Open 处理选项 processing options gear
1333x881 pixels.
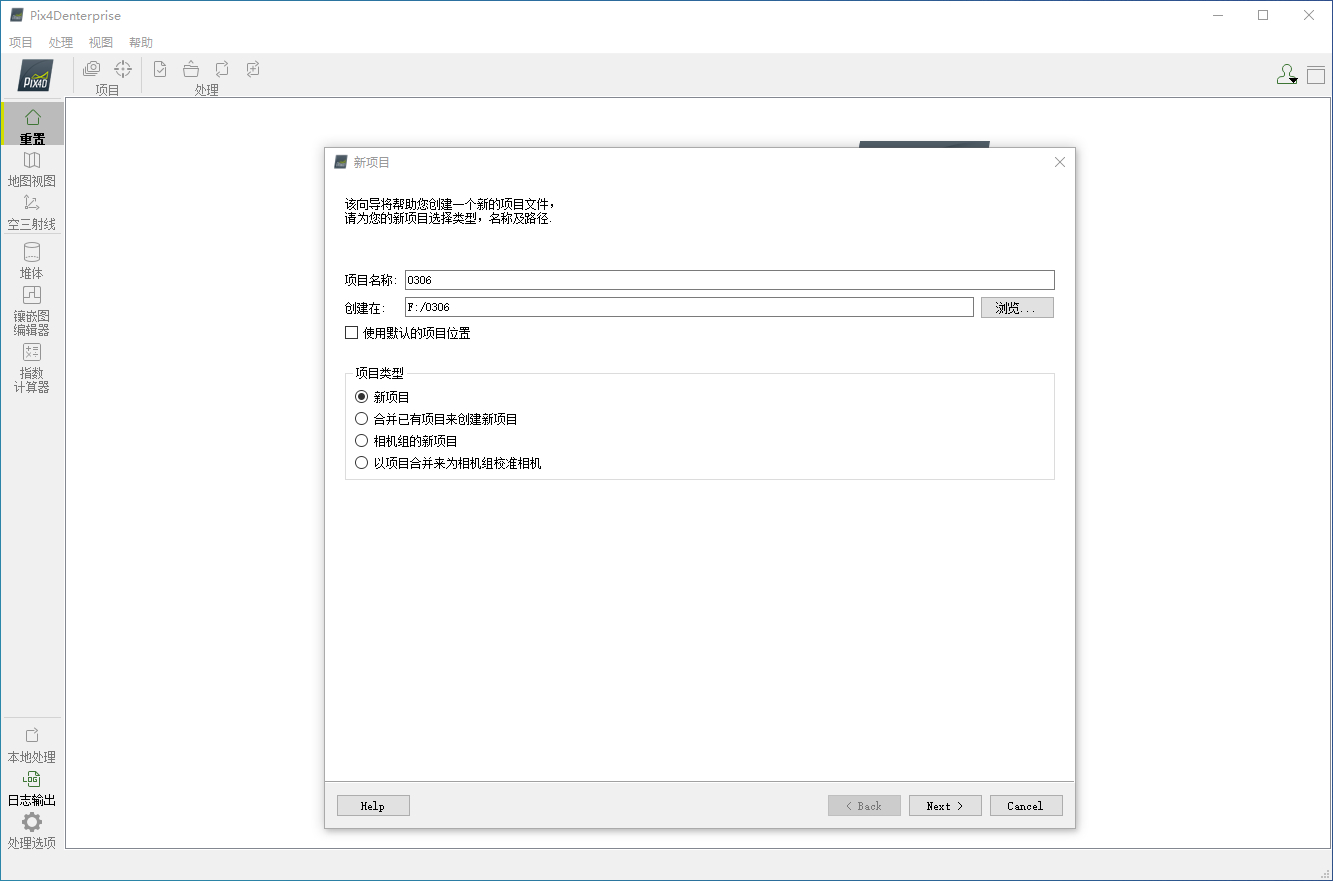32,831
